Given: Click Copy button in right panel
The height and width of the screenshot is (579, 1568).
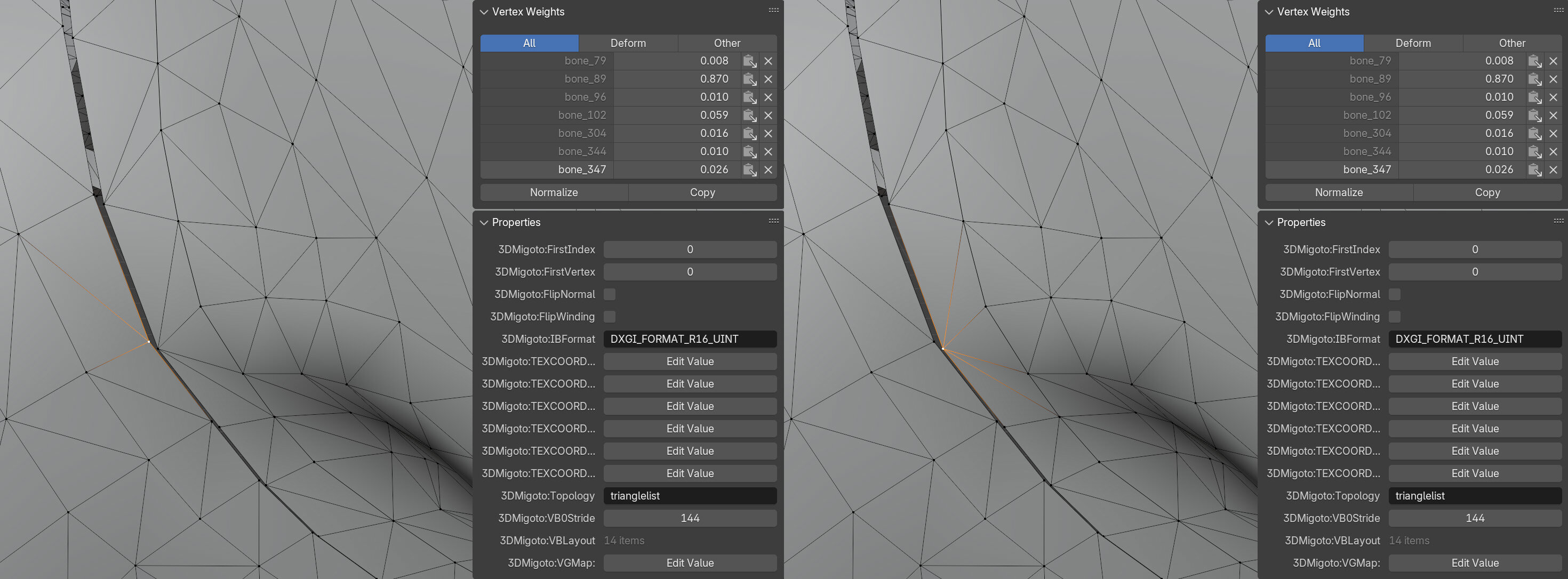Looking at the screenshot, I should [x=1487, y=192].
